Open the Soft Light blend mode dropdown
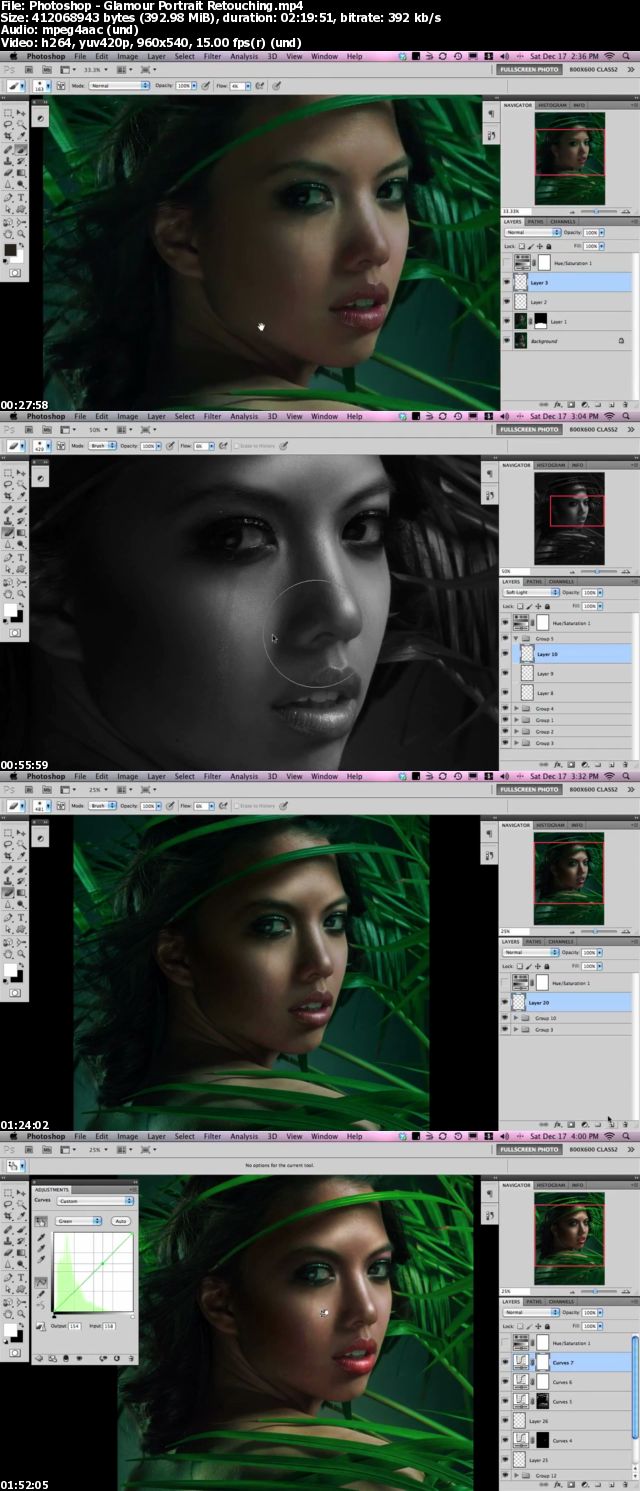The width and height of the screenshot is (640, 1491). pos(531,592)
